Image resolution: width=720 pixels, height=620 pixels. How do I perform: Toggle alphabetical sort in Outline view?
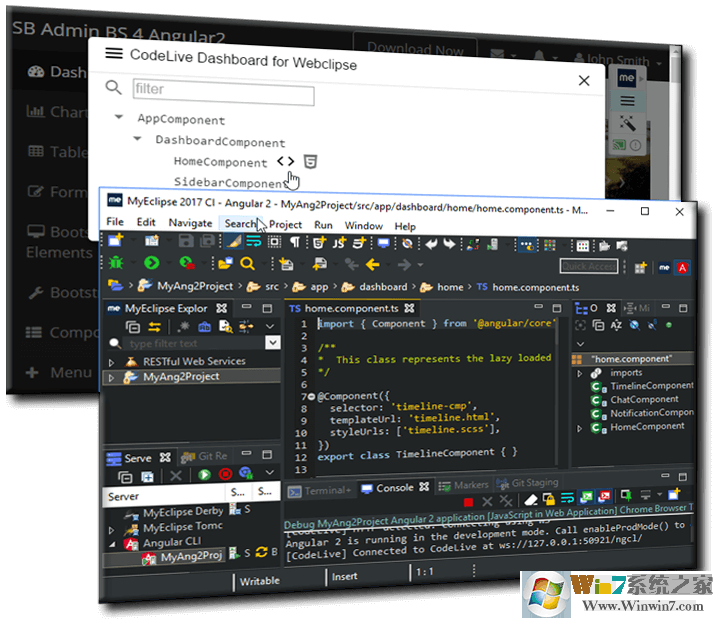[x=616, y=325]
